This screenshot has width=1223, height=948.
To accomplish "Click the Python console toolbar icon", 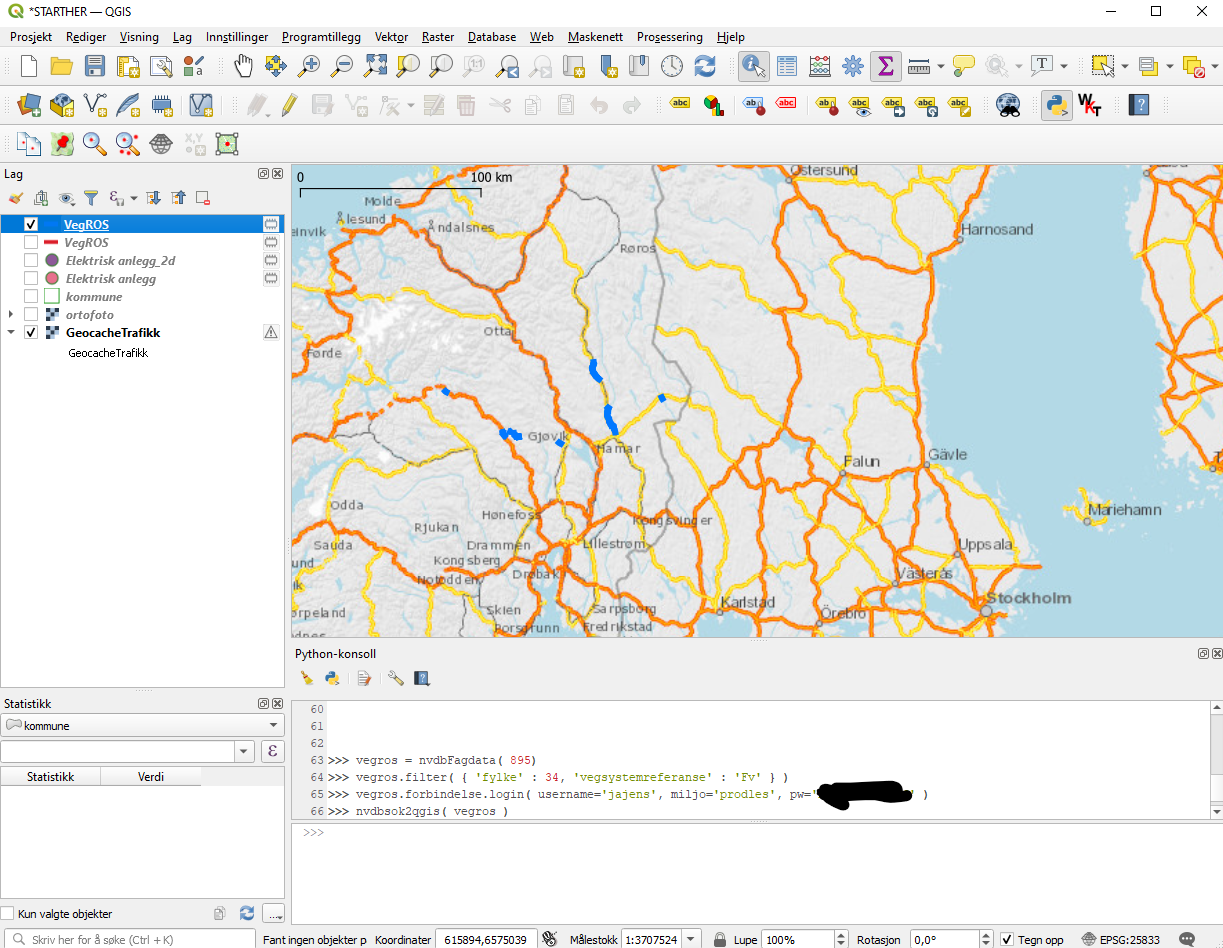I will [1056, 105].
